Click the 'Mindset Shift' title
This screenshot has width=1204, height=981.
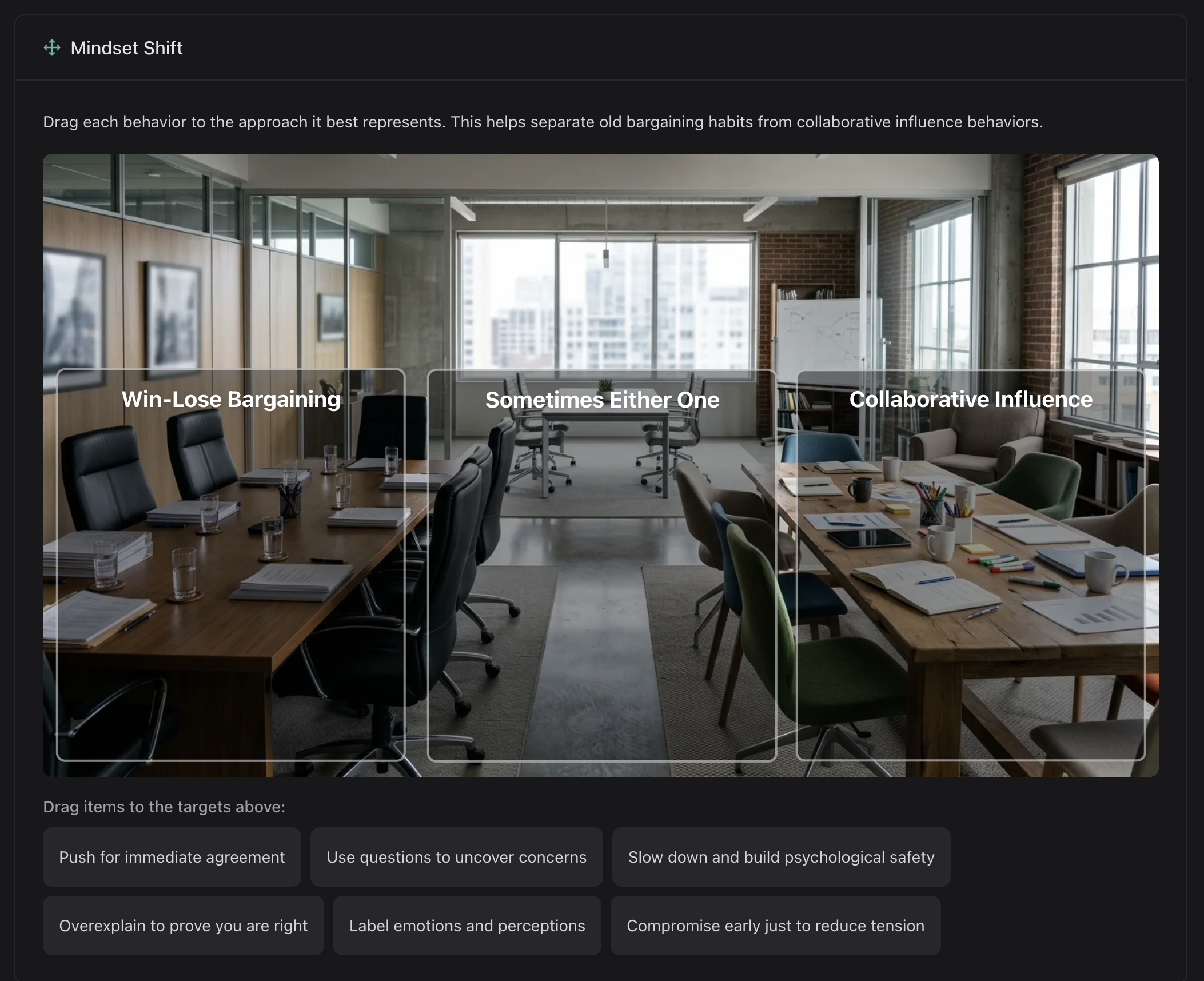point(126,48)
